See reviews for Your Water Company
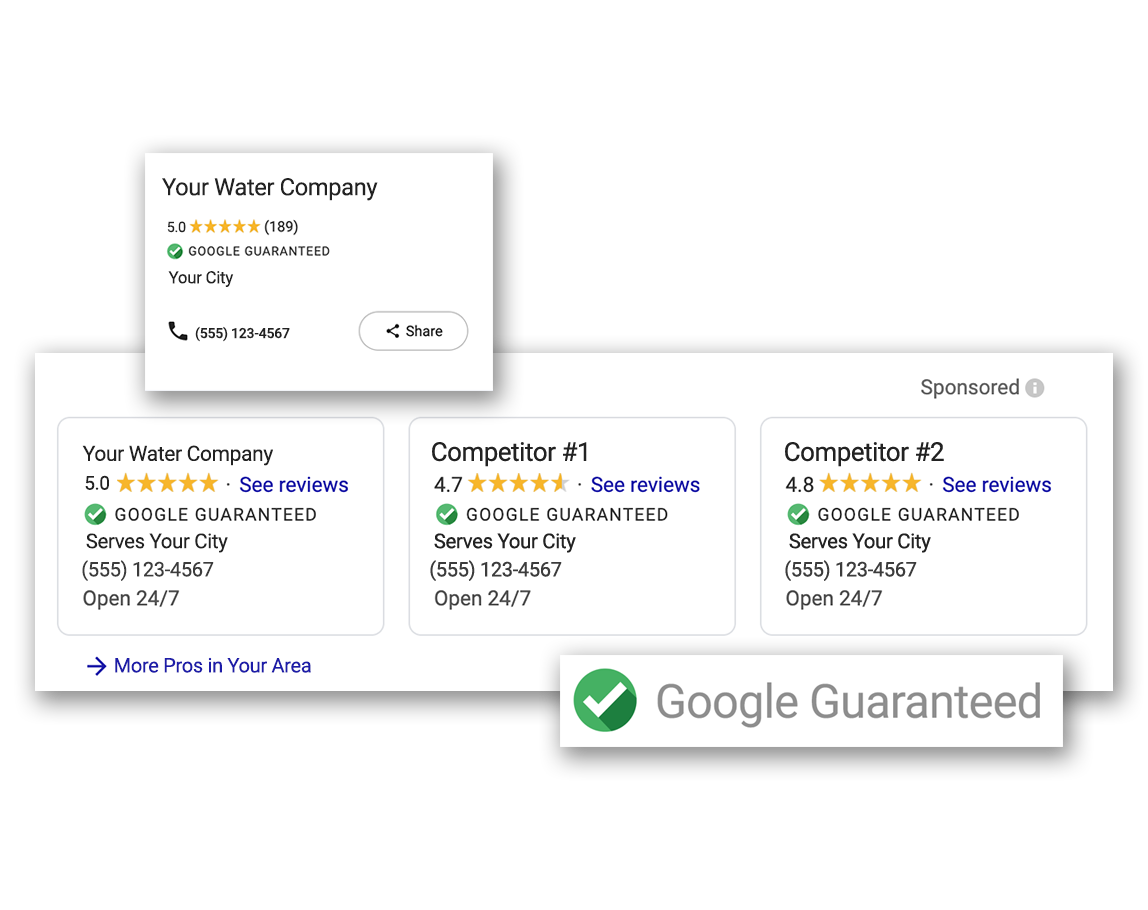The image size is (1148, 910). [293, 484]
